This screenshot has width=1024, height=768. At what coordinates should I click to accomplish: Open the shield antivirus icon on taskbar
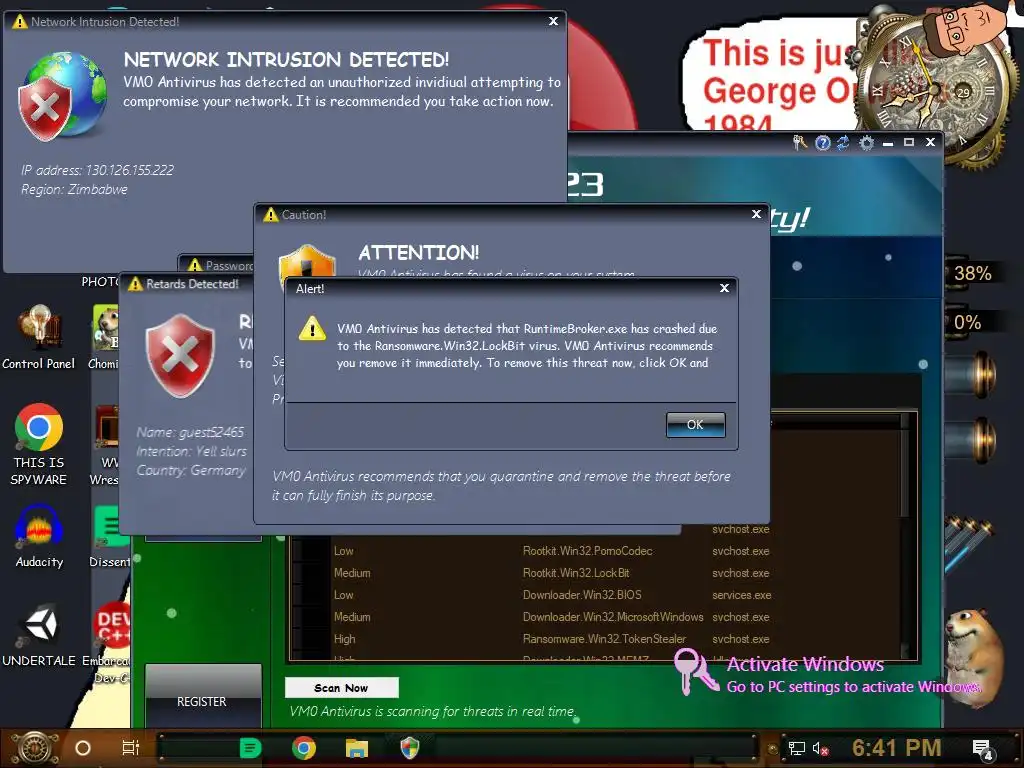409,748
